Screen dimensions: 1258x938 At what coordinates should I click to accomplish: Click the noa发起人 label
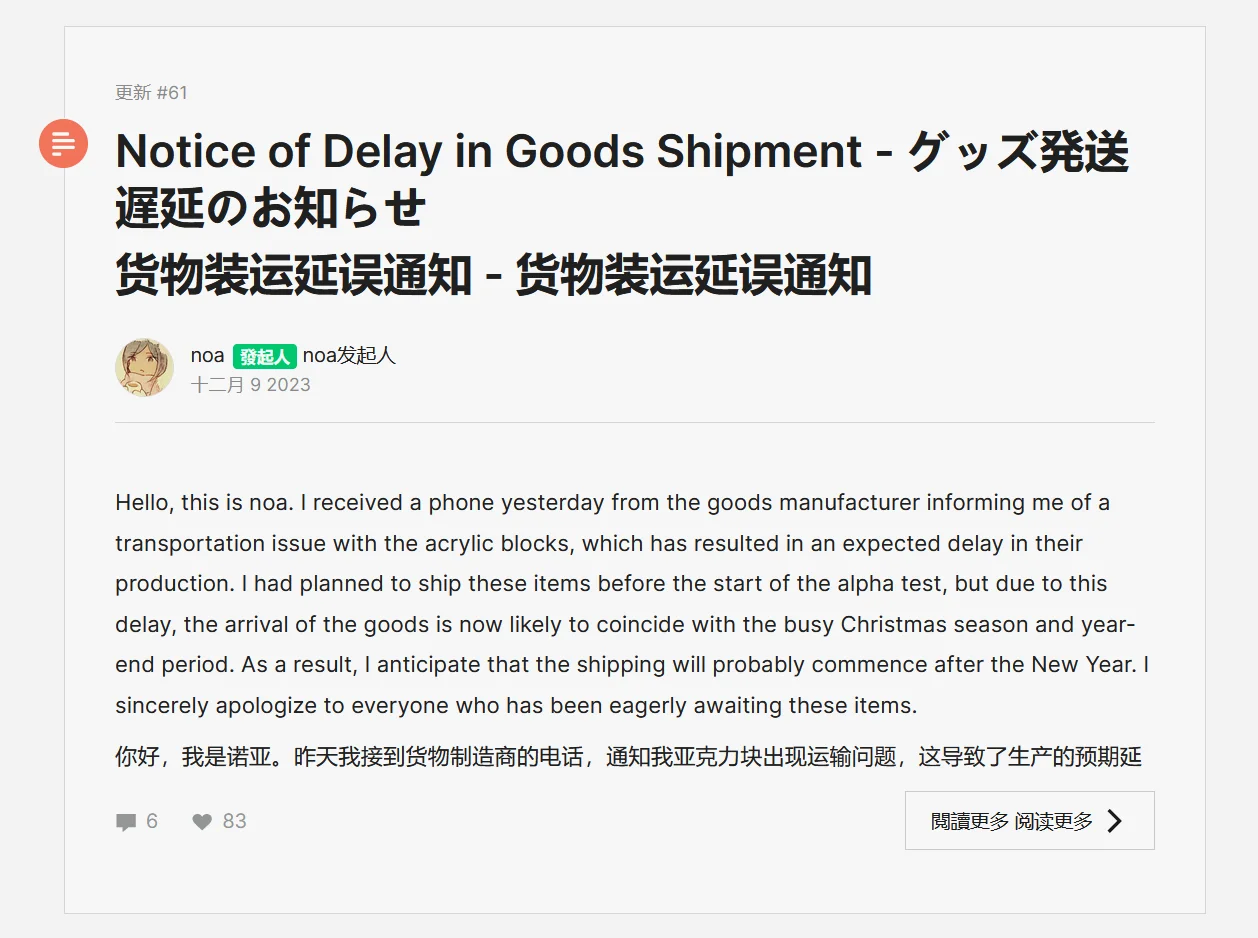(349, 355)
